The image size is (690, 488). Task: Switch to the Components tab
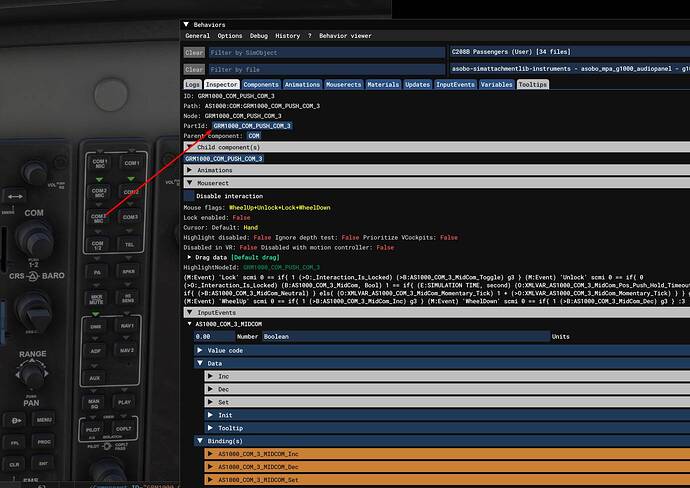[260, 85]
